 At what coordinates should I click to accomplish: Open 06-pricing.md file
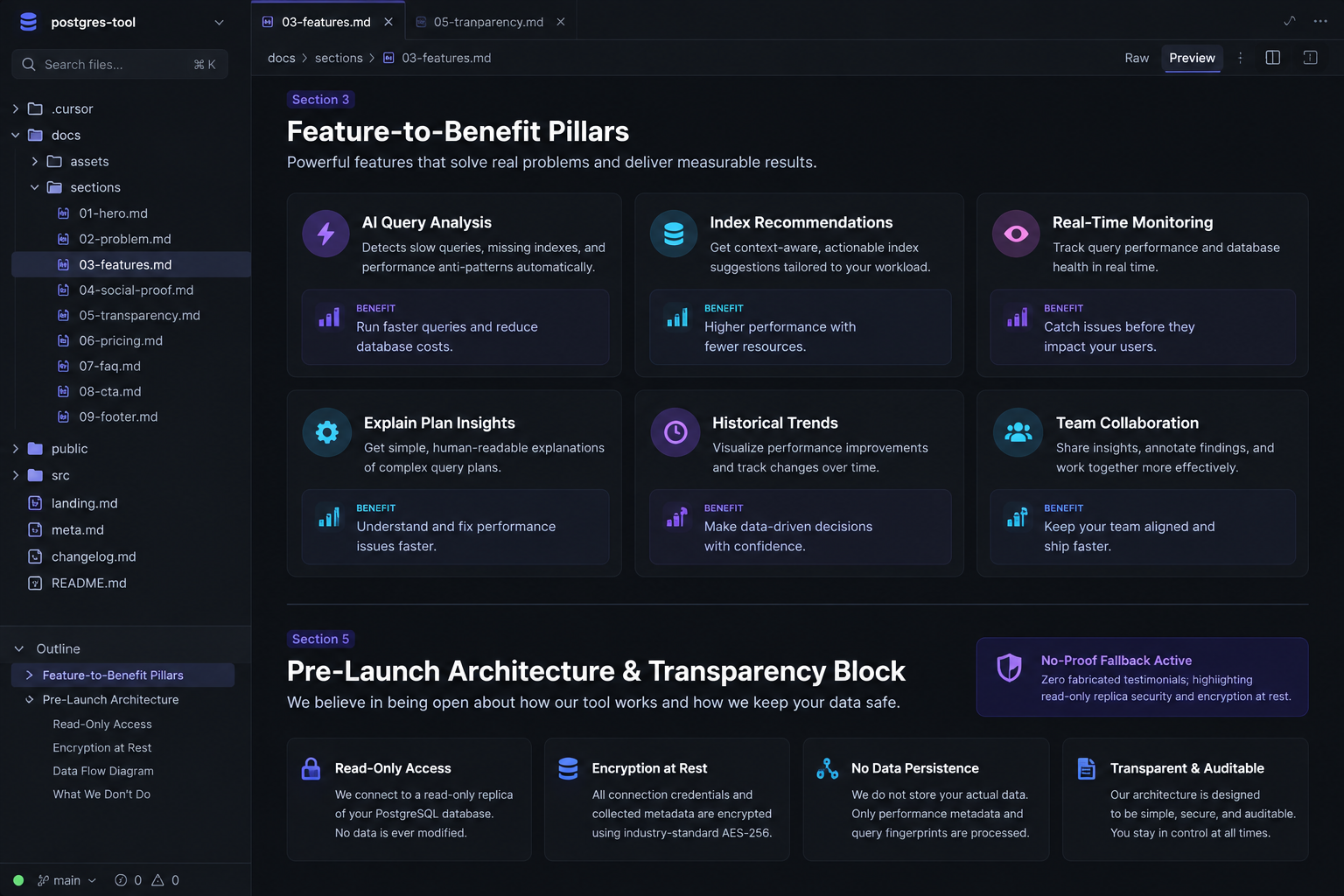pyautogui.click(x=121, y=340)
